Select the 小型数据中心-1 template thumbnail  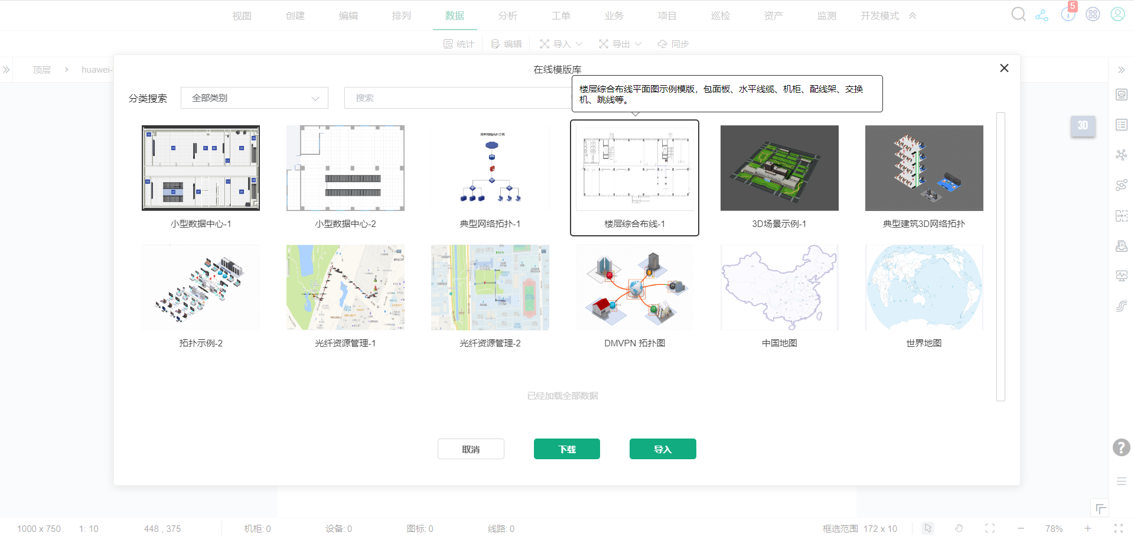click(x=201, y=168)
